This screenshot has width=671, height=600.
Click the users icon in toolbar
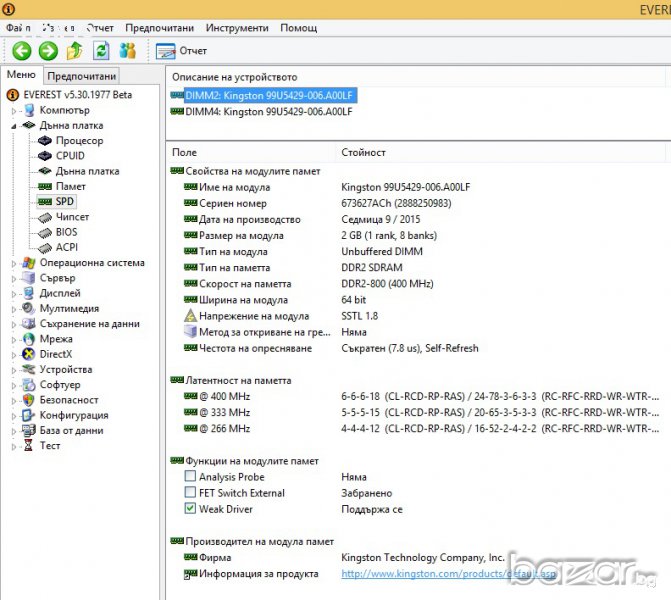click(128, 51)
